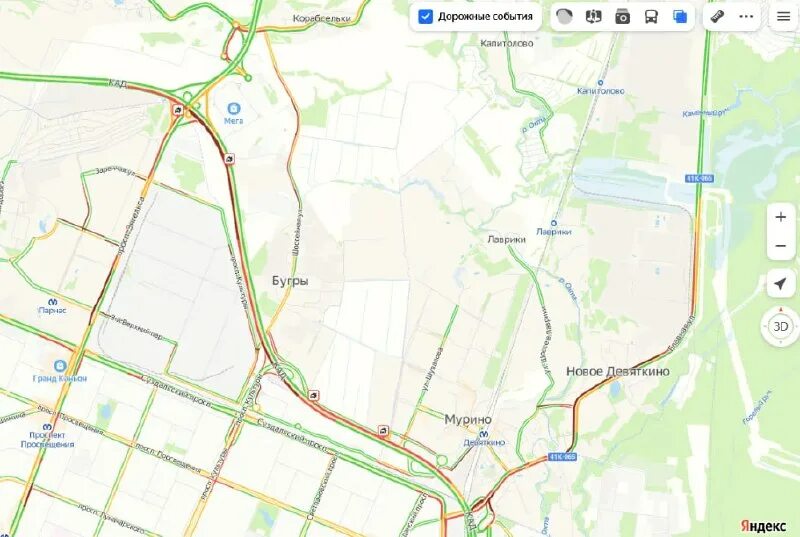The height and width of the screenshot is (537, 800).
Task: Select the ruler distance tool
Action: [x=717, y=17]
